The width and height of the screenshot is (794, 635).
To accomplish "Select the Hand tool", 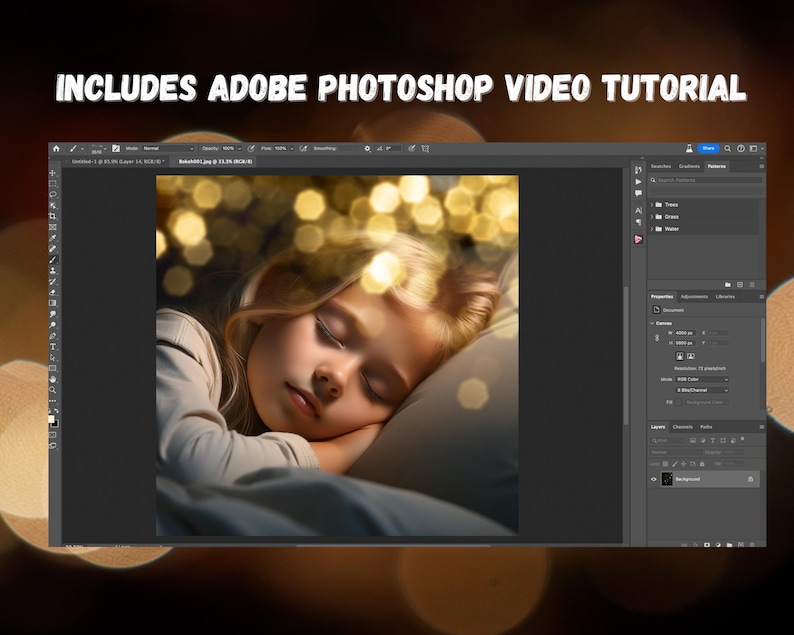I will point(53,379).
